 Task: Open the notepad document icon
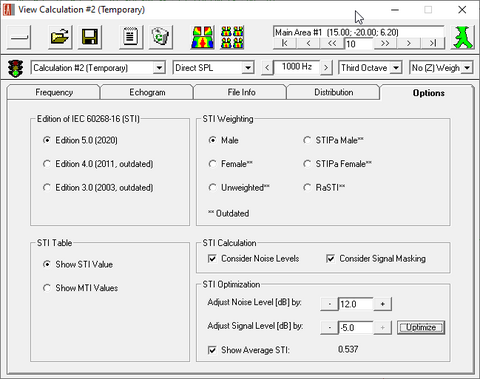click(131, 37)
